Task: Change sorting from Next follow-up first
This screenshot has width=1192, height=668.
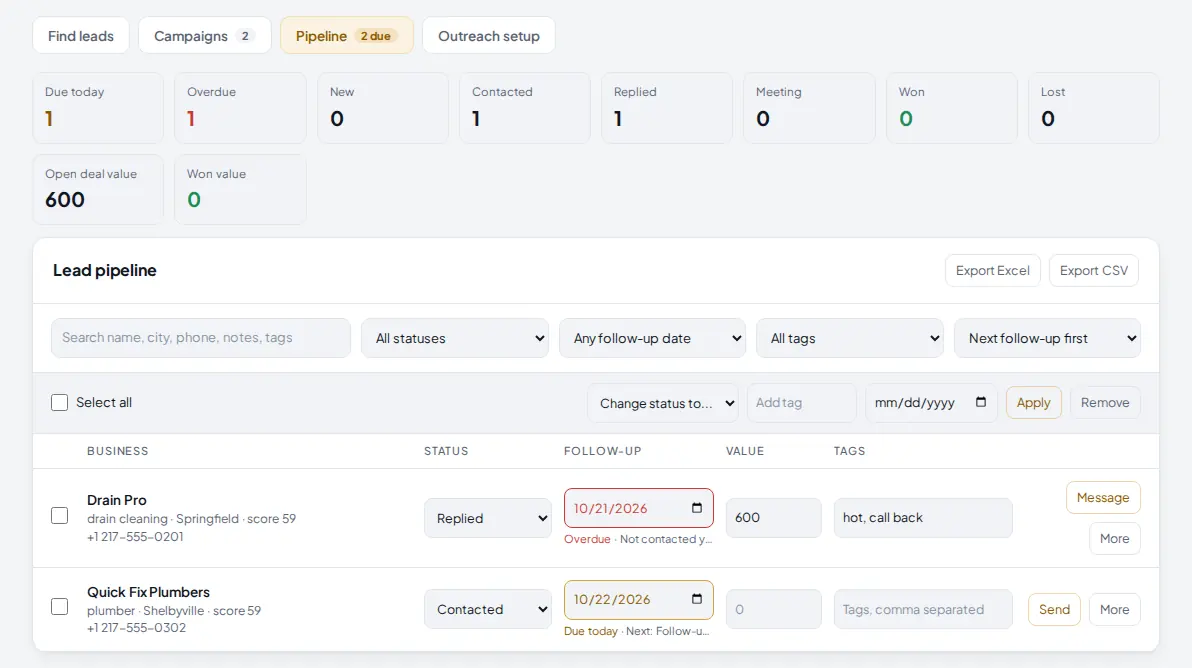Action: 1048,338
